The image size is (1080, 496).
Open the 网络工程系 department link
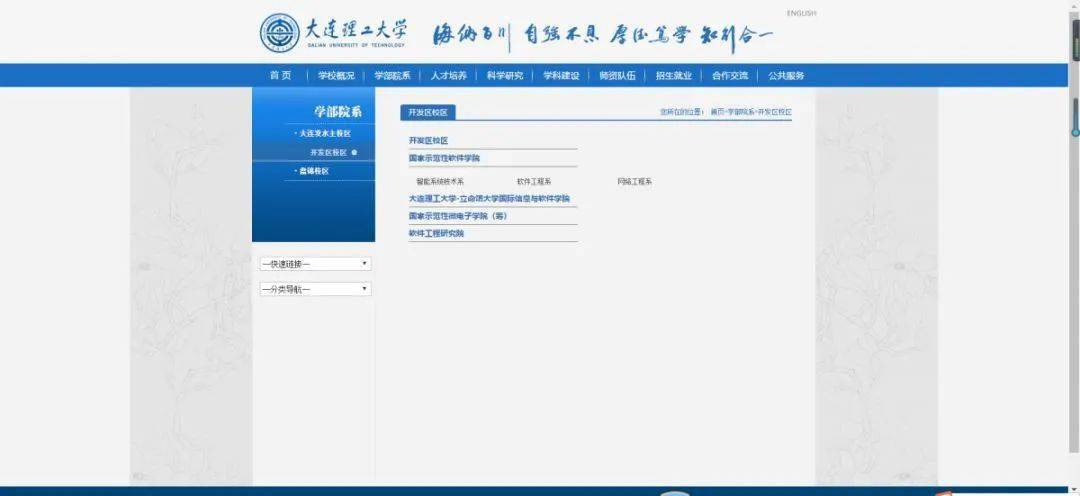634,182
